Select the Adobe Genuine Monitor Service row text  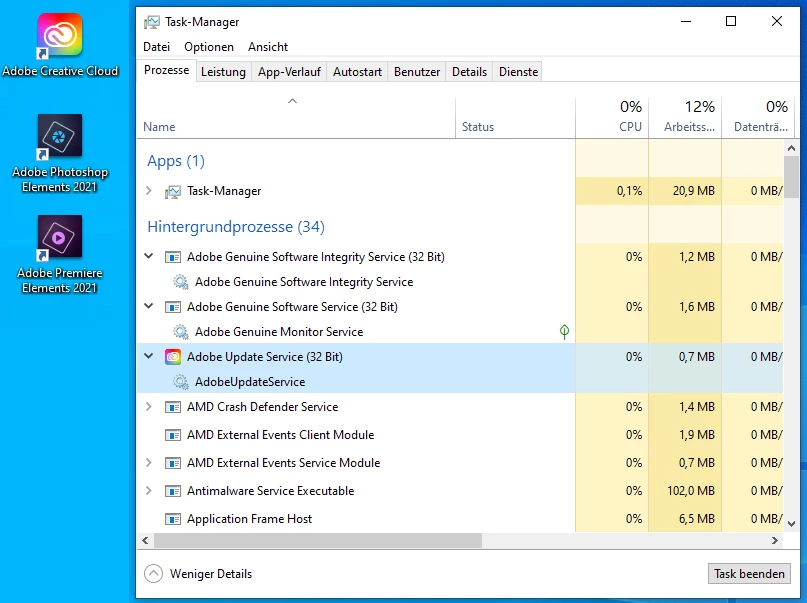point(279,332)
